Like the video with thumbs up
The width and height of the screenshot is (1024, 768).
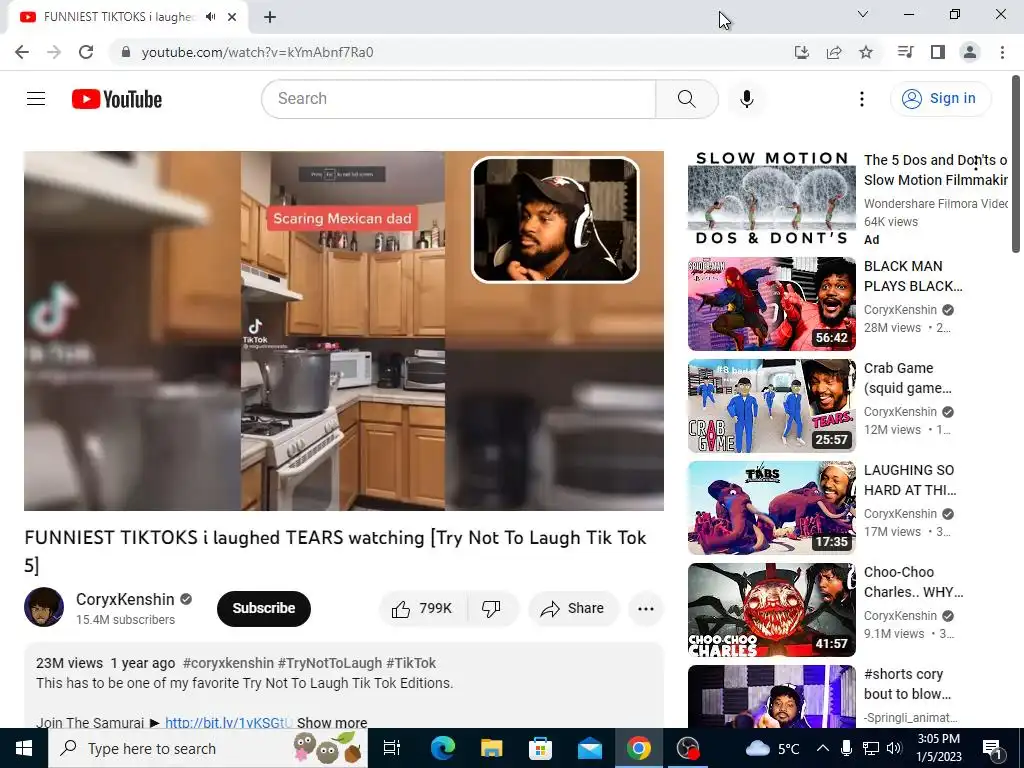423,609
